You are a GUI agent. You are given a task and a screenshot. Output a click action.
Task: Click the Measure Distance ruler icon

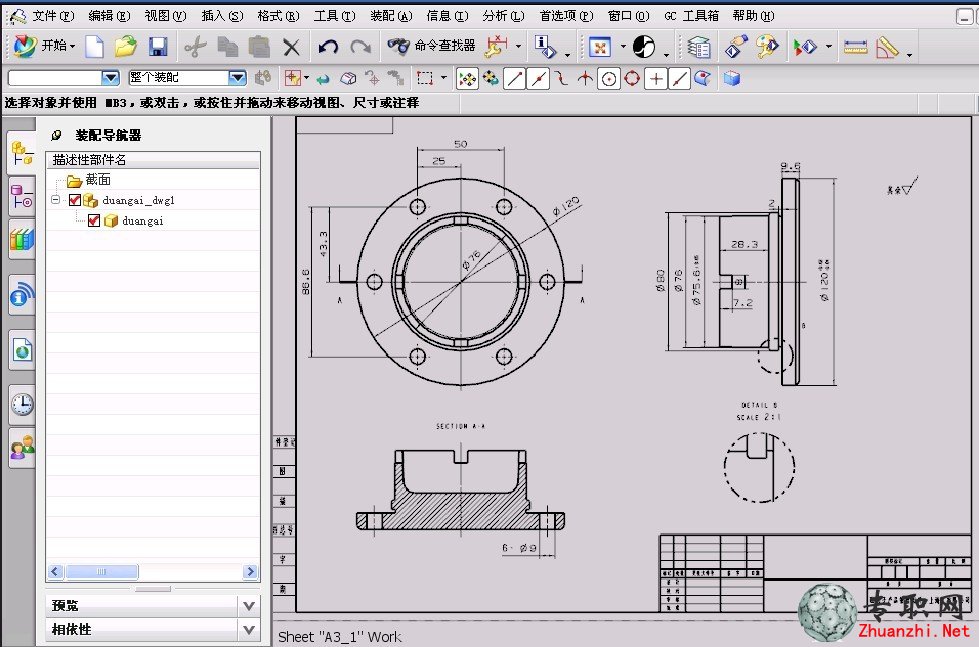pos(855,47)
